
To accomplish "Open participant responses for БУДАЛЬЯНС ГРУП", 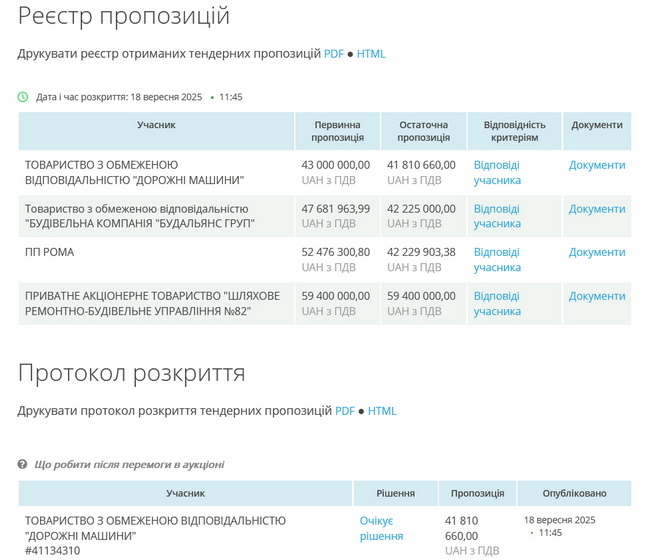I will point(497,217).
